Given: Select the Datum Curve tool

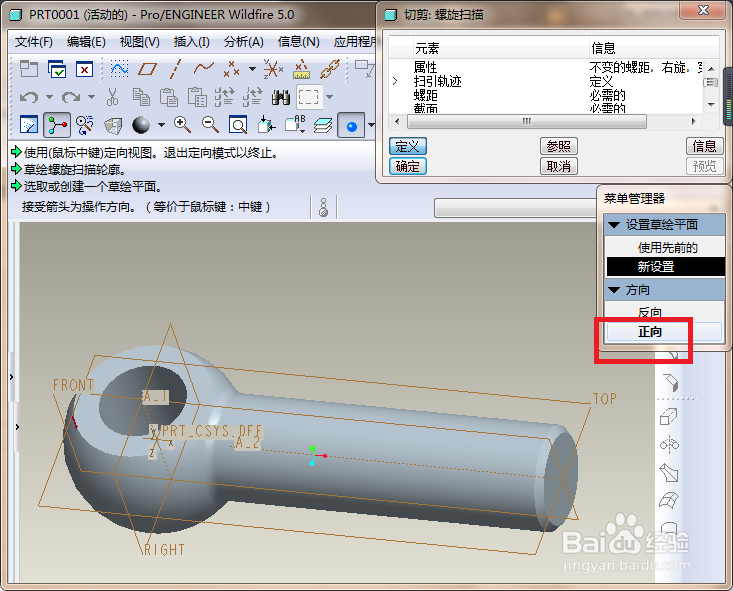Looking at the screenshot, I should coord(203,69).
